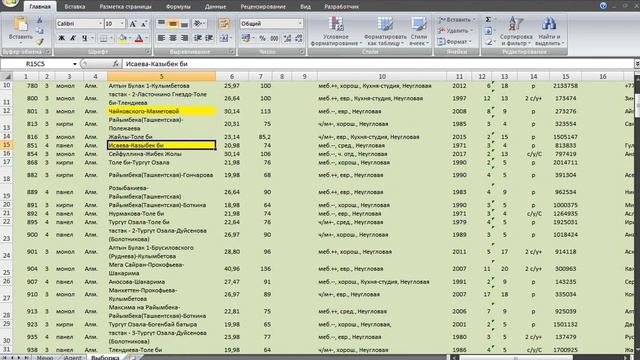Click the Merge and Center icon
Viewport: 640px width, 360px height.
tap(224, 38)
